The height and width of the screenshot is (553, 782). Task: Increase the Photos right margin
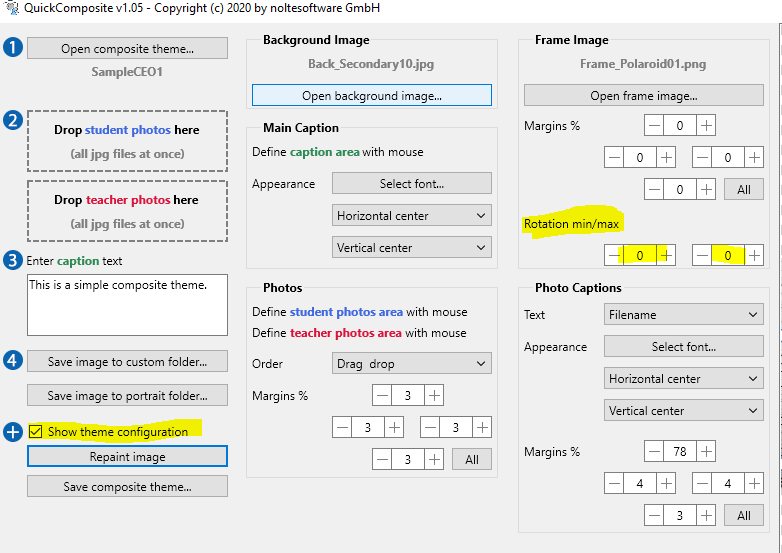pos(482,427)
